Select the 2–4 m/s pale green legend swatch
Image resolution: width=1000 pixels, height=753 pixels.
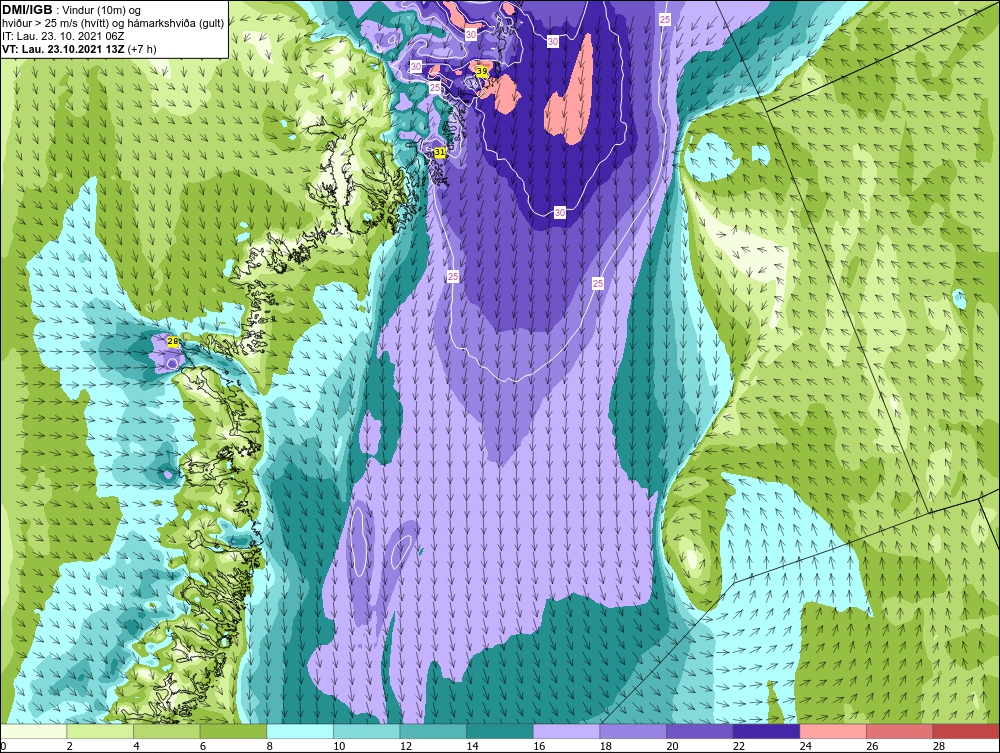click(100, 731)
